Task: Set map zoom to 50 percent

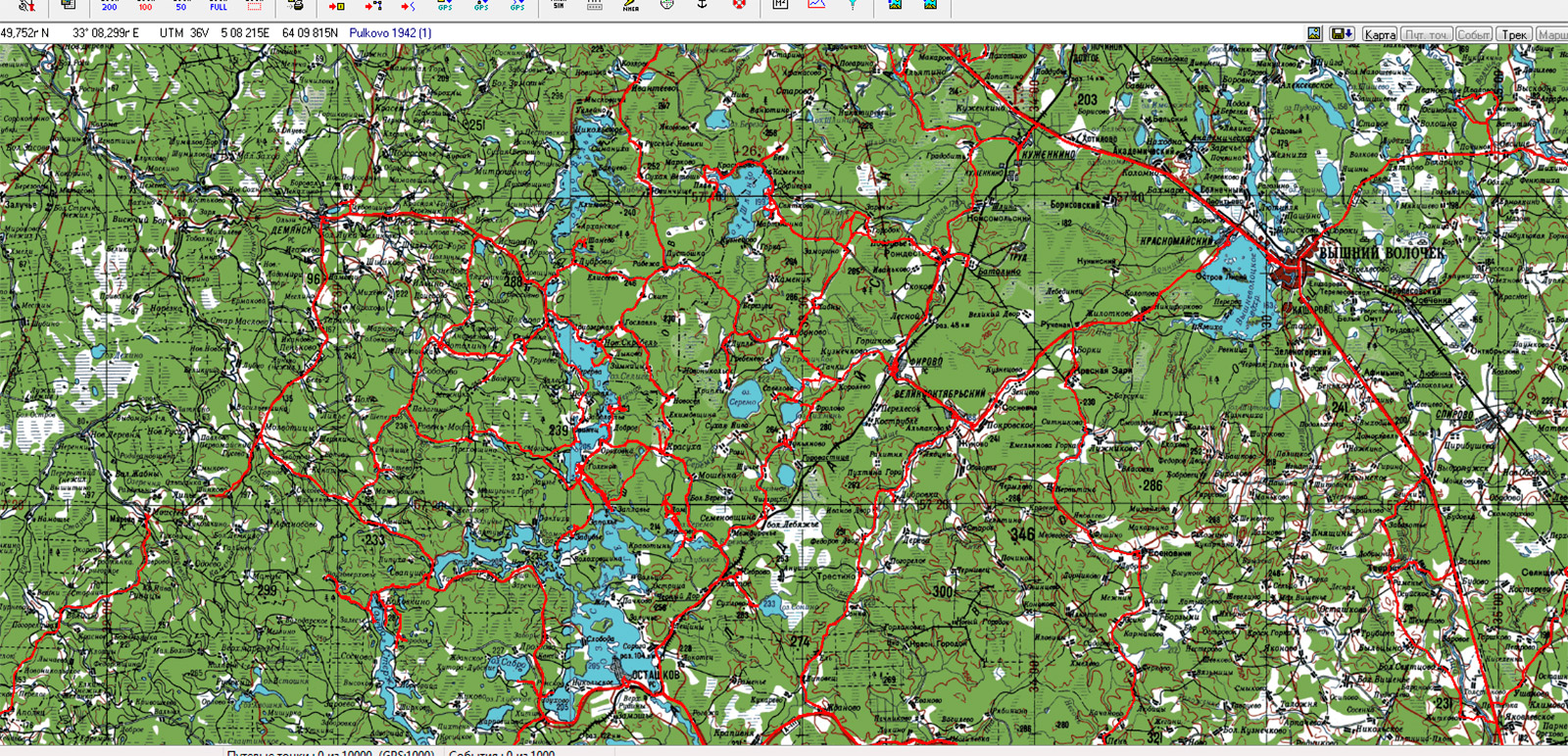Action: coord(181,6)
